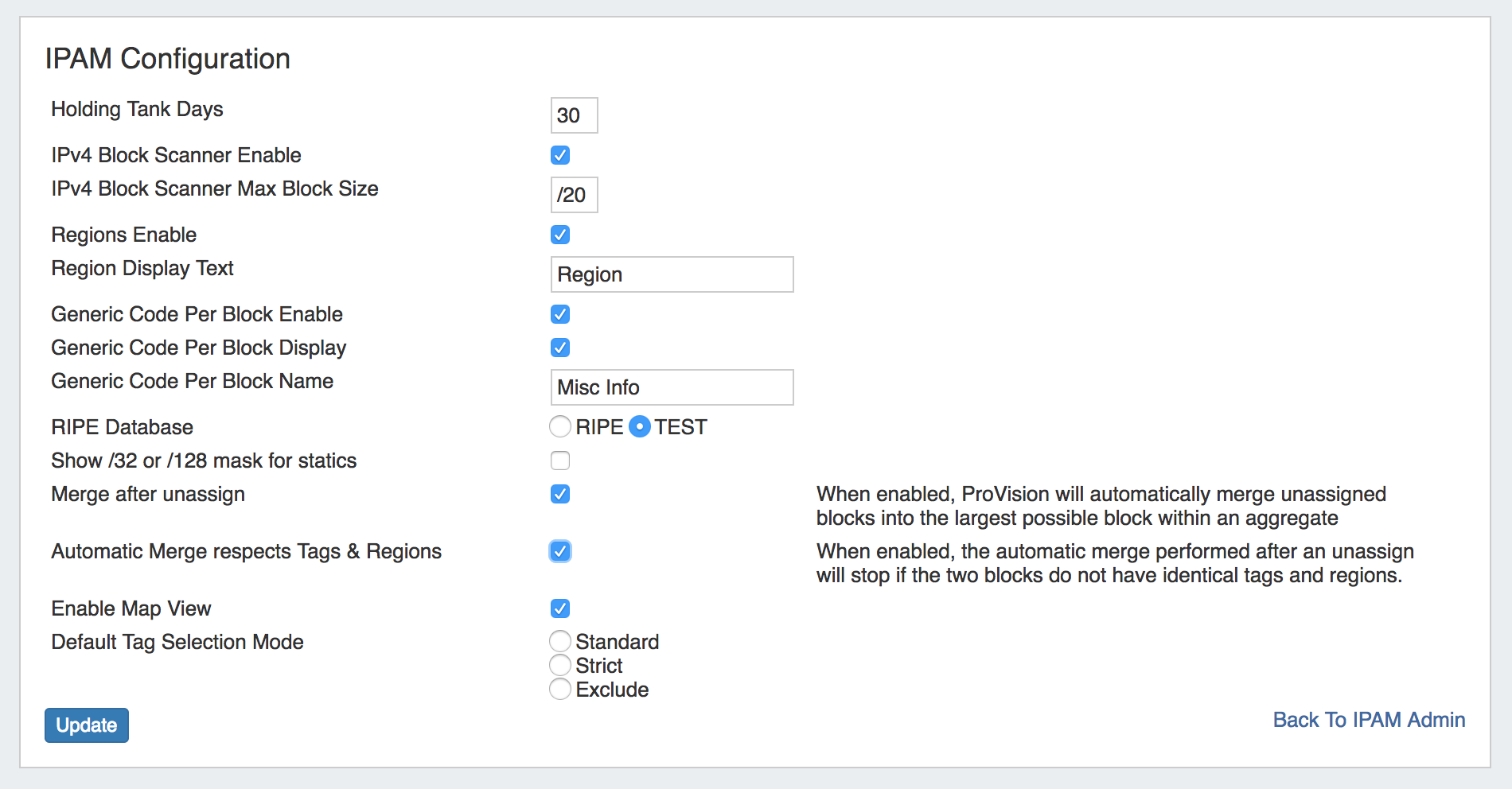The image size is (1512, 789).
Task: Toggle Automatic Merge respects Tags & Regions
Action: click(560, 551)
